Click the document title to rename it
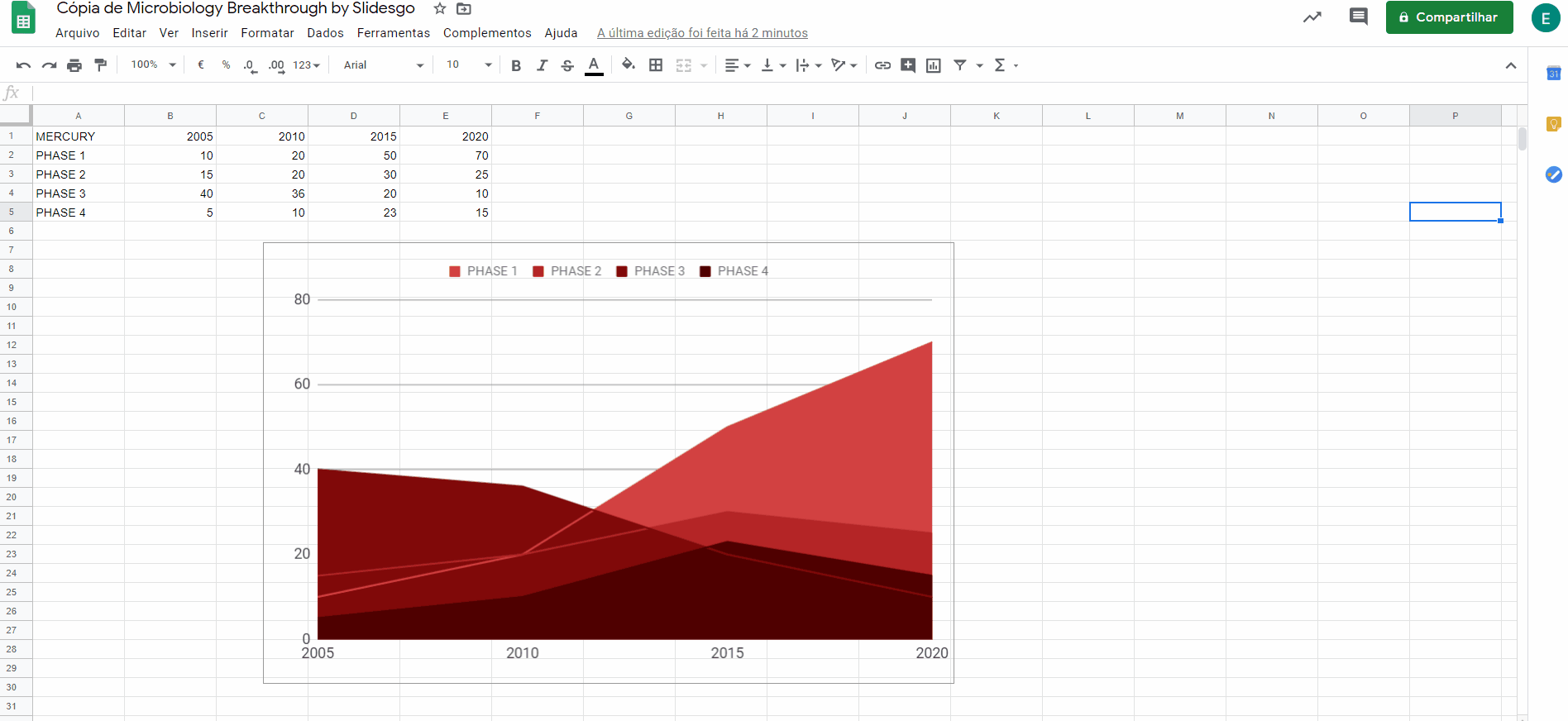The image size is (1568, 721). 236,9
